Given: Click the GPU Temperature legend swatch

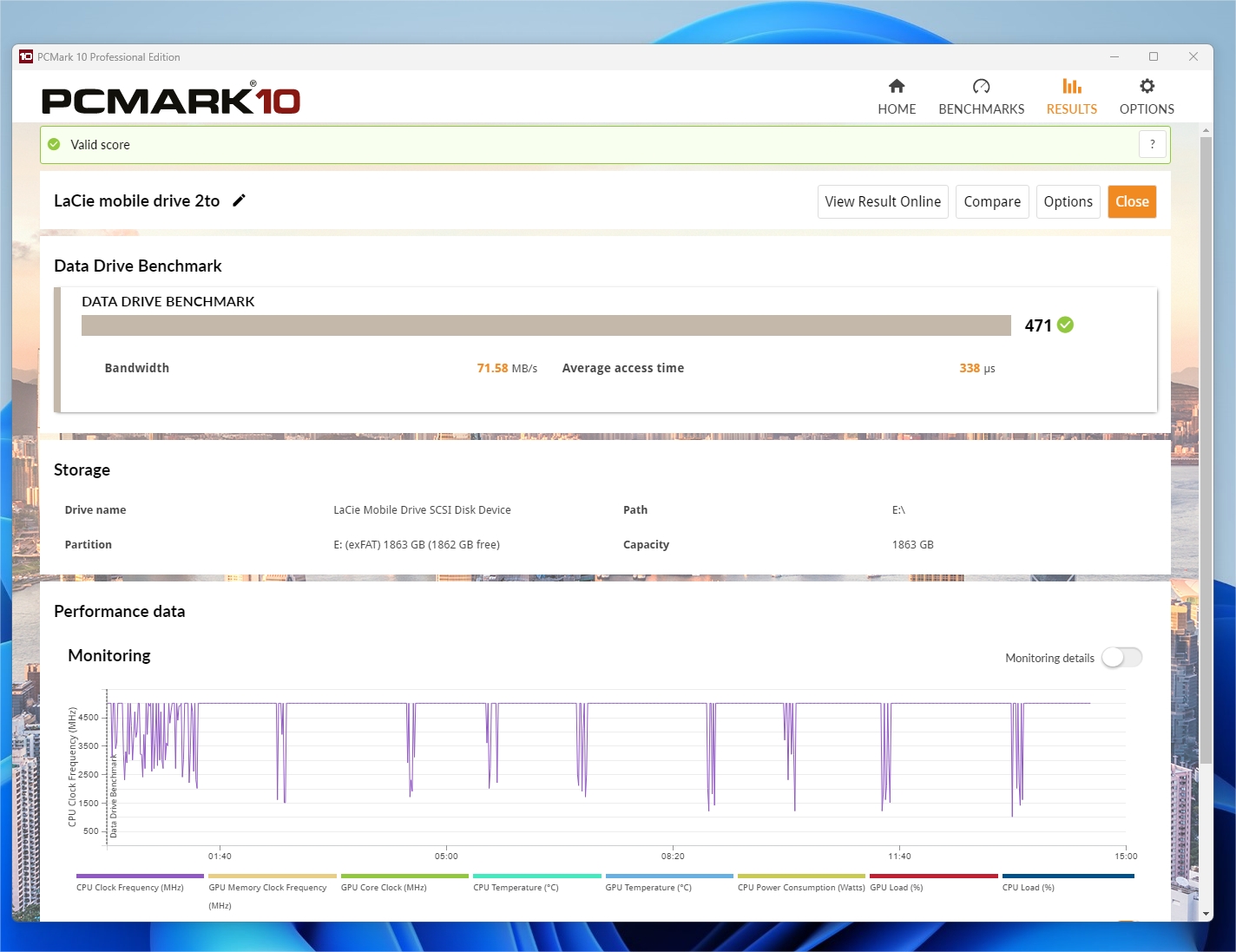Looking at the screenshot, I should pos(669,876).
